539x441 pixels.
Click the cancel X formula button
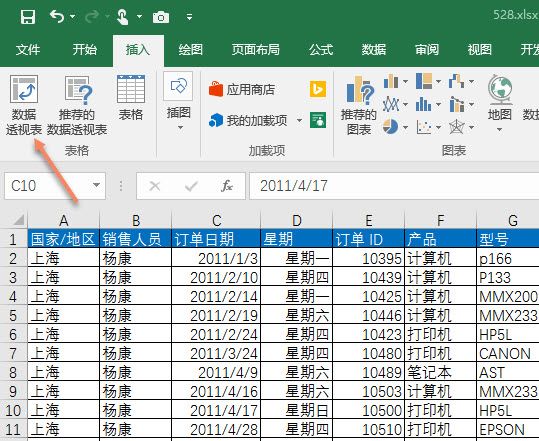click(x=155, y=186)
